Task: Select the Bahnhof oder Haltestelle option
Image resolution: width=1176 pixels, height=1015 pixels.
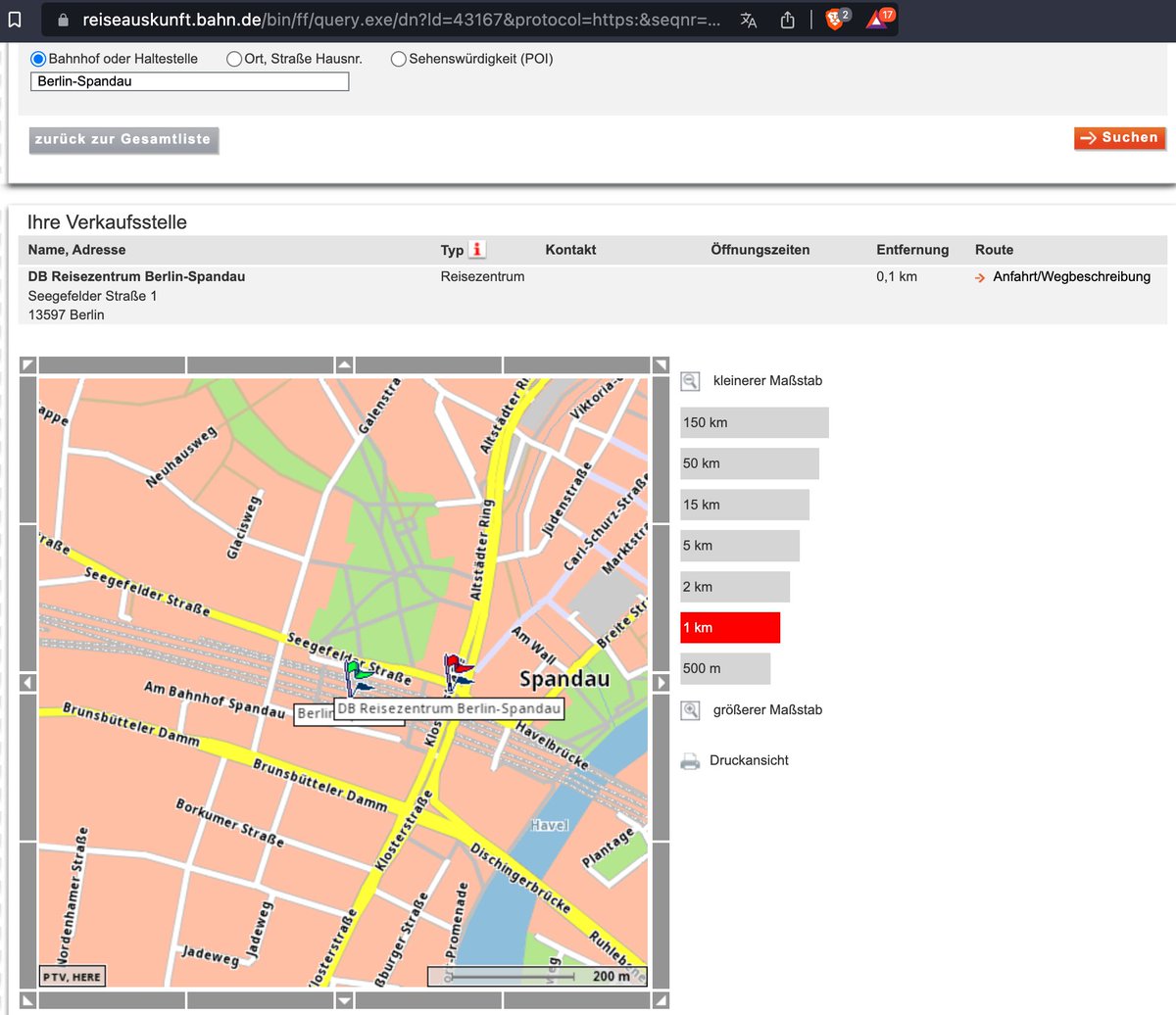Action: coord(38,59)
